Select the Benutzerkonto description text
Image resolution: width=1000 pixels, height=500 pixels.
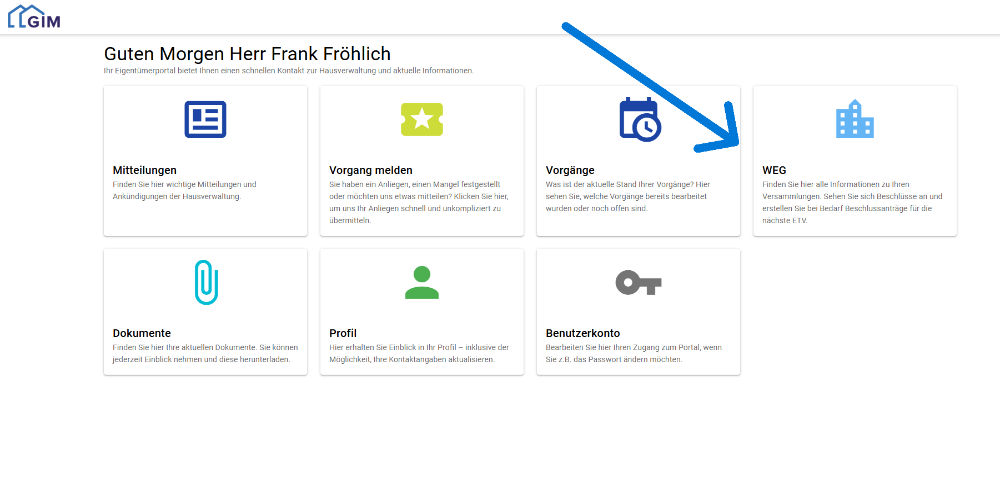point(634,353)
